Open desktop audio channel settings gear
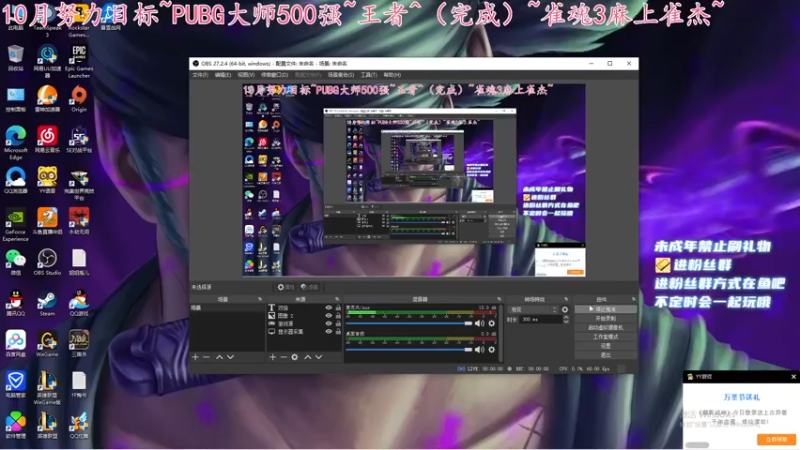 491,349
